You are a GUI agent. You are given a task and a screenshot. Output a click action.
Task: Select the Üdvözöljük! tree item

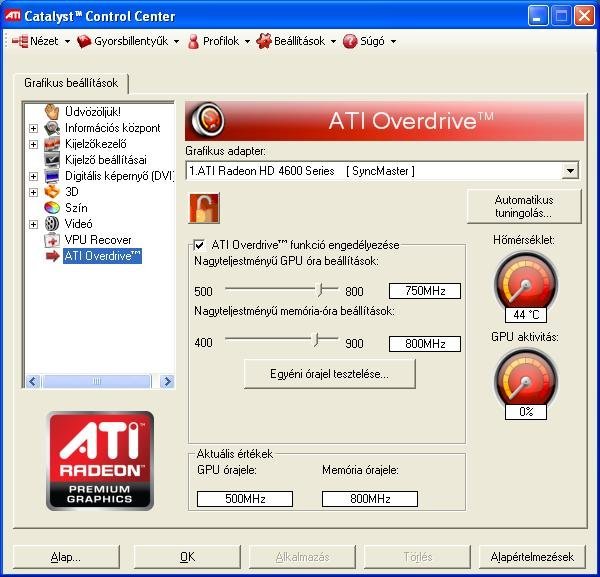coord(93,112)
